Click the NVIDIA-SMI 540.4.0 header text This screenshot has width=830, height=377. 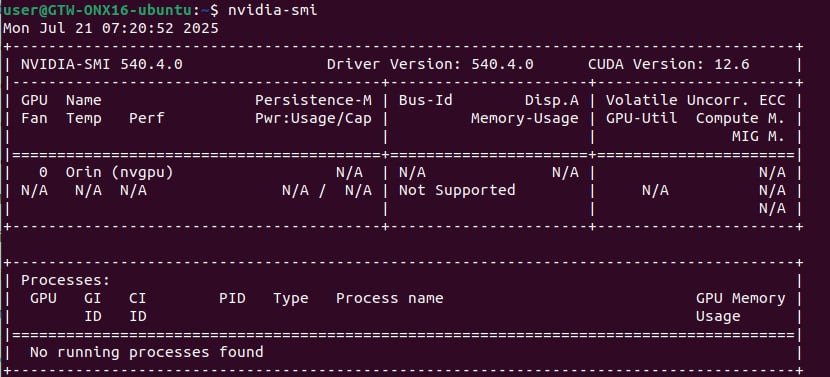[102, 65]
